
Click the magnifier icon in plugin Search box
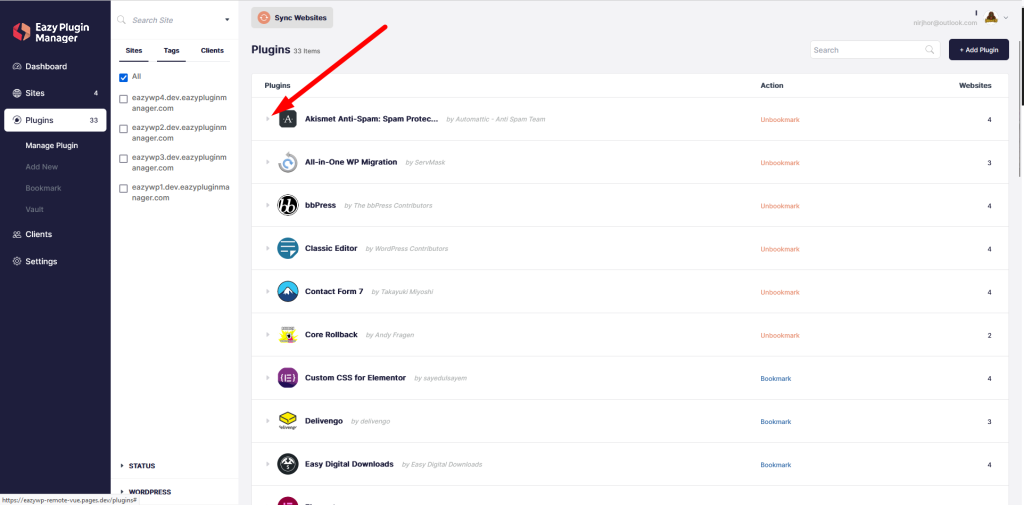(929, 50)
